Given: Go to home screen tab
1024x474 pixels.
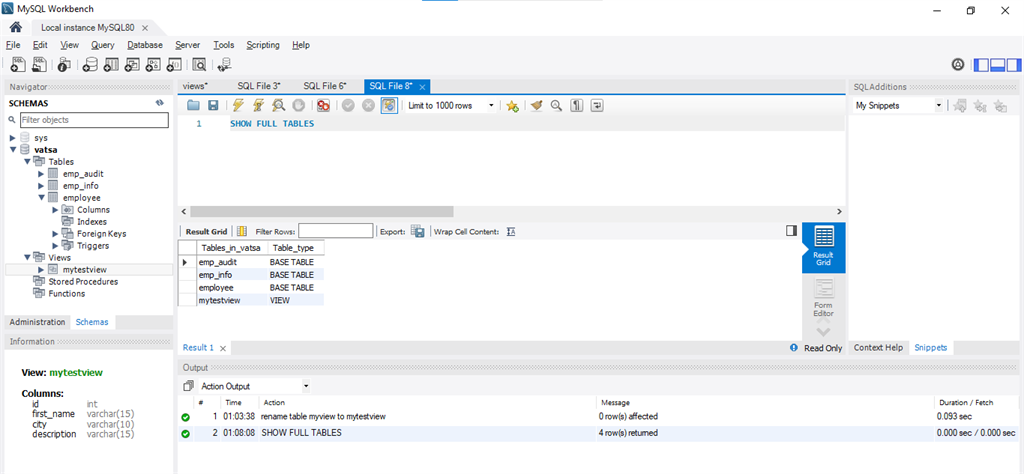Looking at the screenshot, I should coord(16,27).
